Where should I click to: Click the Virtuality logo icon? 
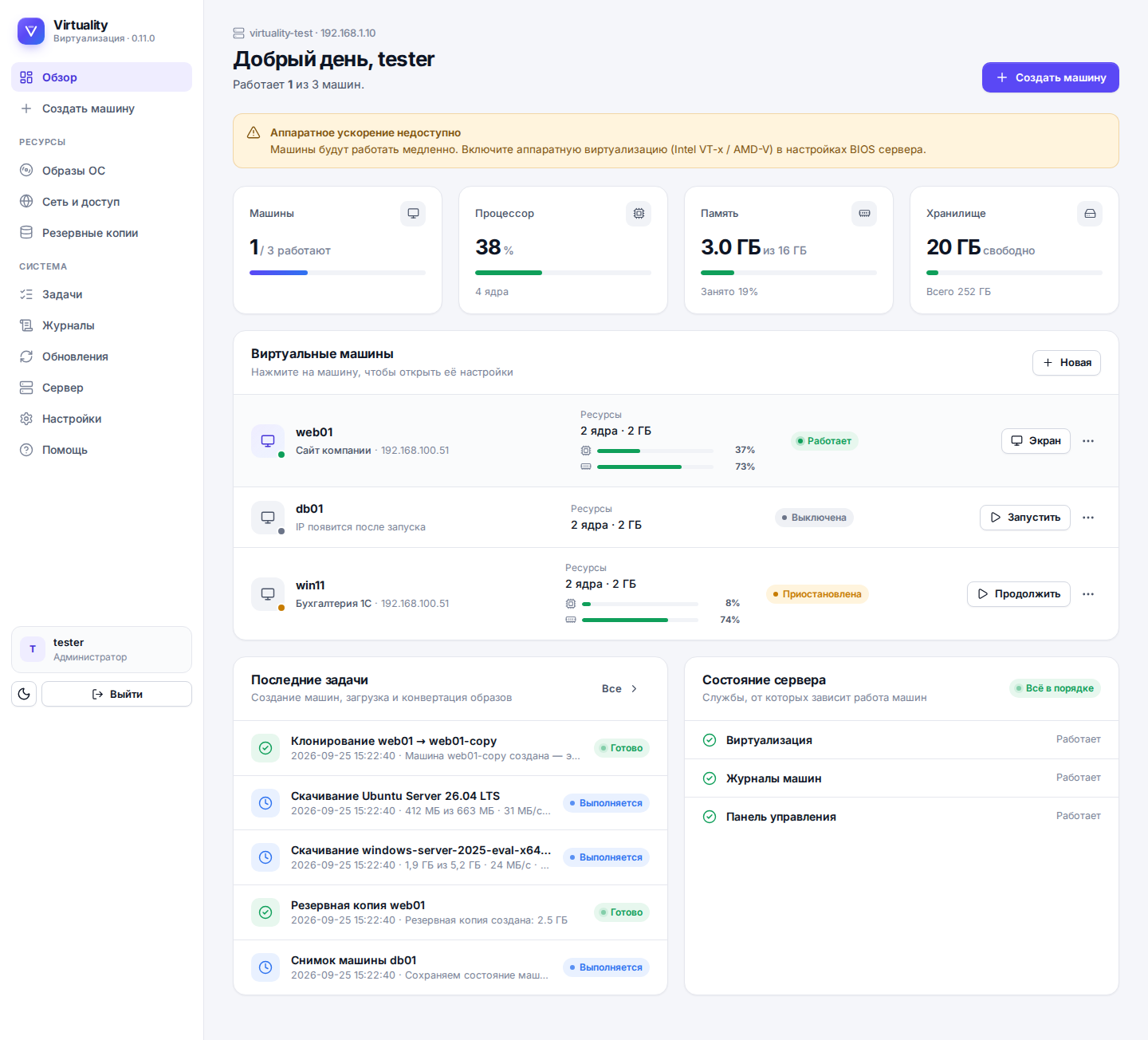point(31,31)
